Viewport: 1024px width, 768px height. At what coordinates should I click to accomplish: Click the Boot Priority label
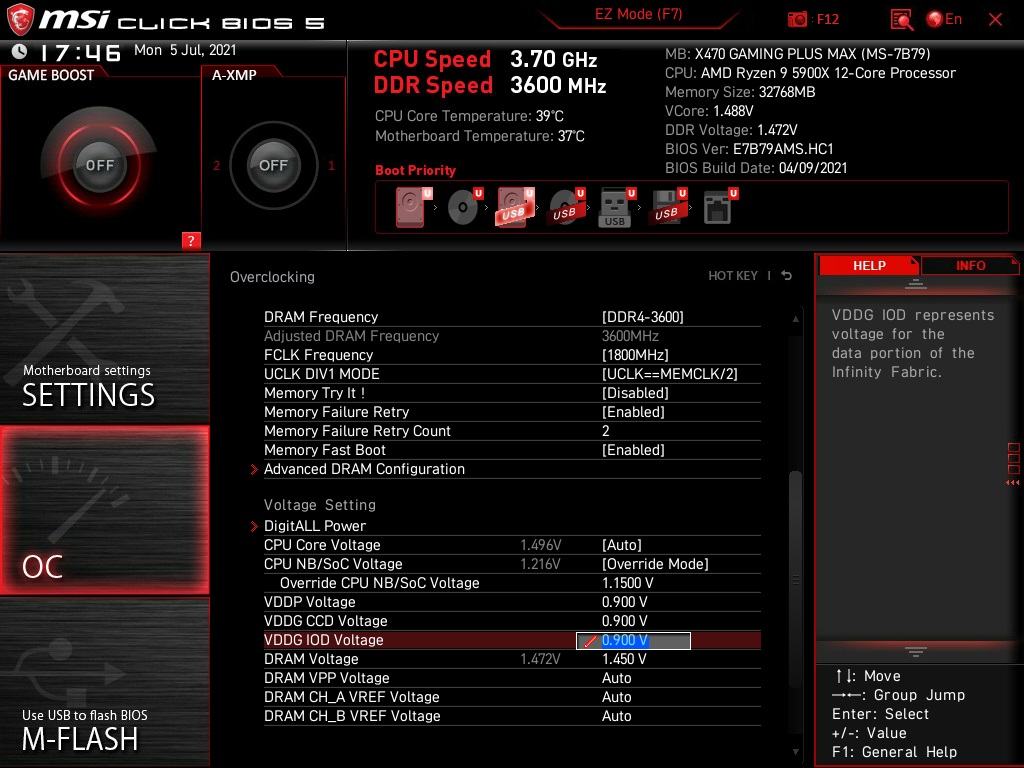pos(415,170)
